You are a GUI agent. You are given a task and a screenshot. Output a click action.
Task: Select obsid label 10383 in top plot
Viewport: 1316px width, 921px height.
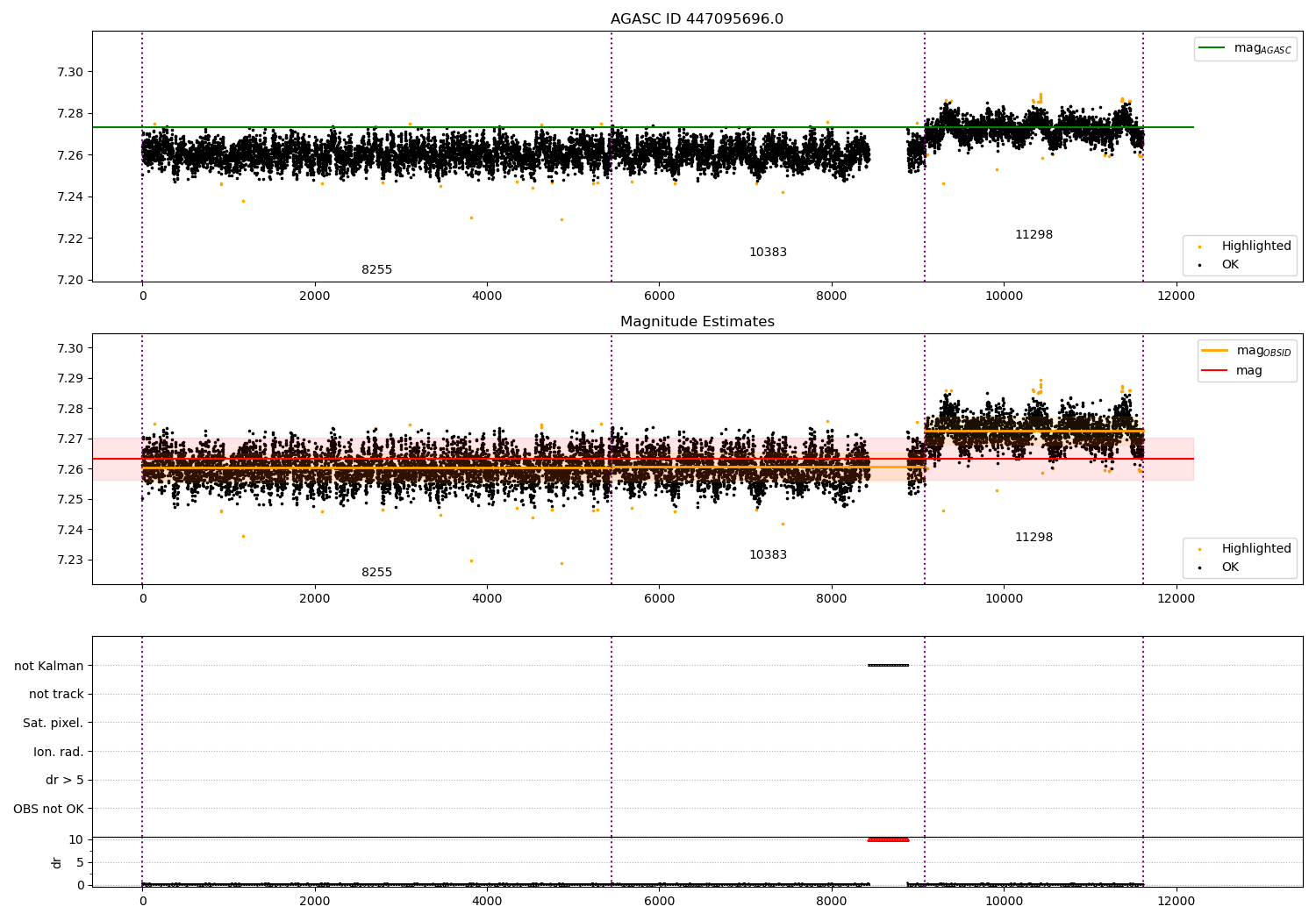(768, 253)
